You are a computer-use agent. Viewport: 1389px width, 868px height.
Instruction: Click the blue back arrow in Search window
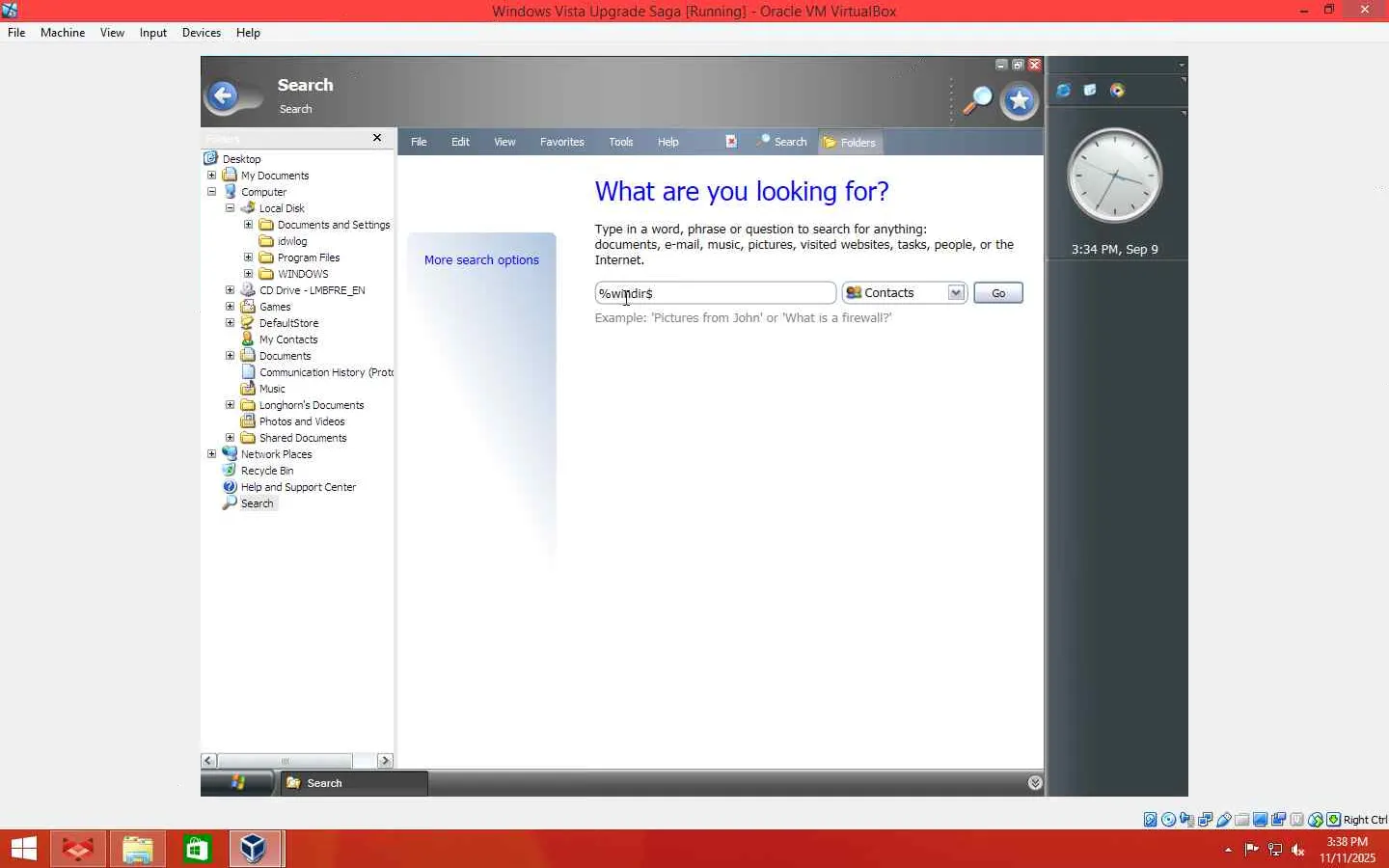(x=223, y=95)
